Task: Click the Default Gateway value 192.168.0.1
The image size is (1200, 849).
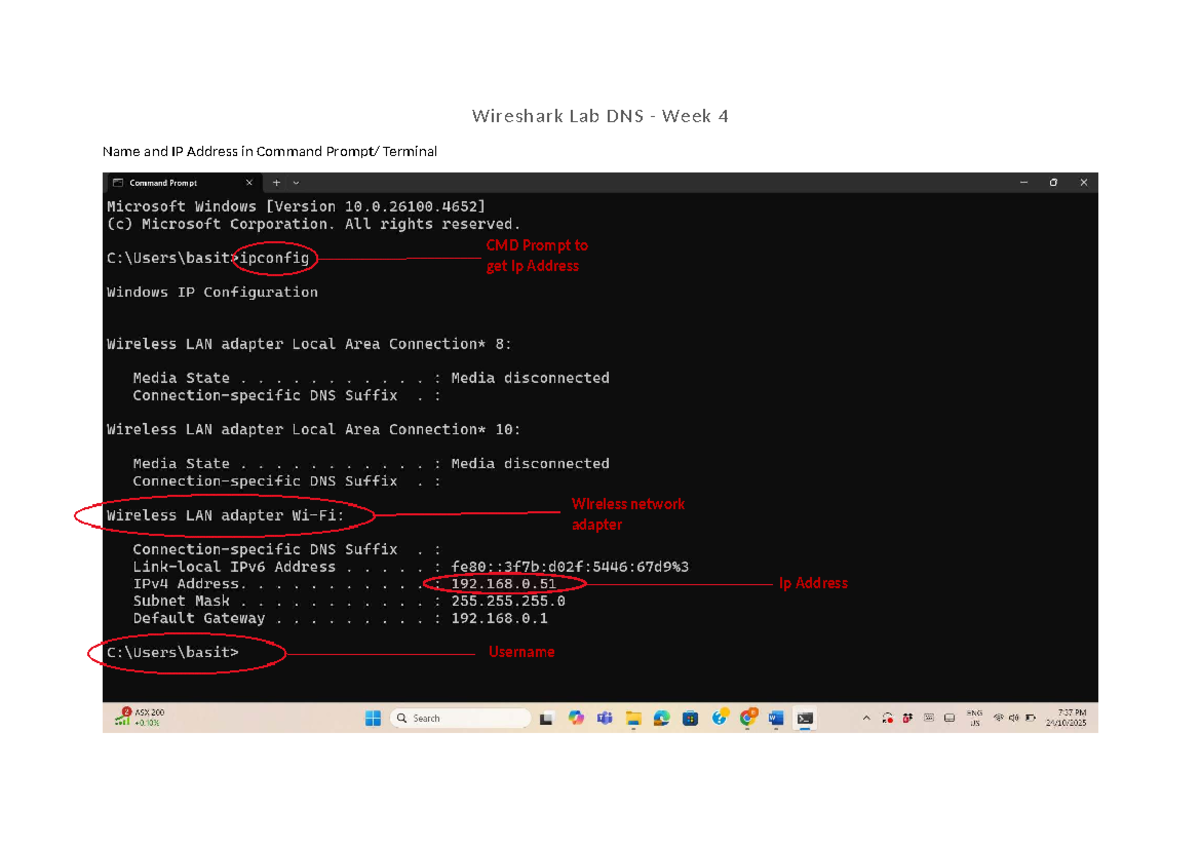Action: point(499,618)
